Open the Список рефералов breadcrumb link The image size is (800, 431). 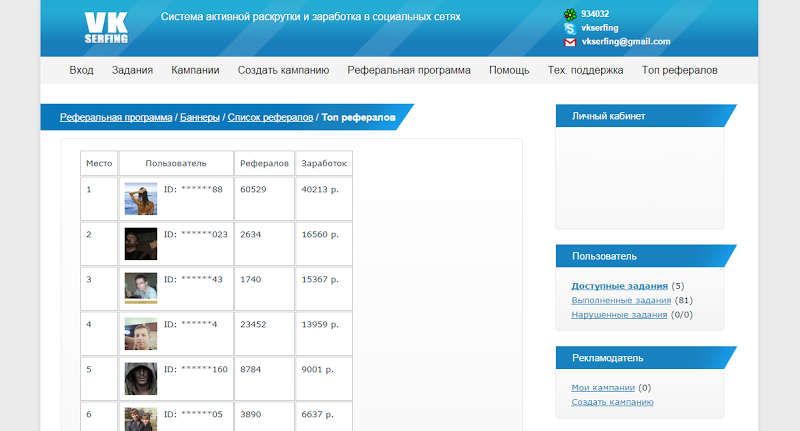[270, 117]
